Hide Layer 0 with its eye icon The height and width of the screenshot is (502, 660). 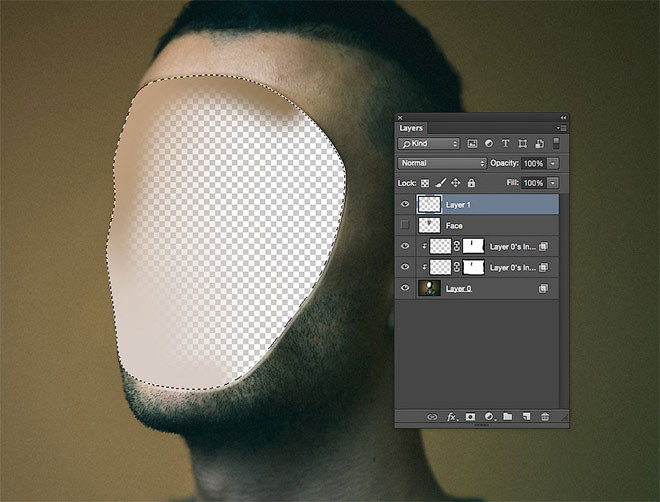(x=405, y=288)
